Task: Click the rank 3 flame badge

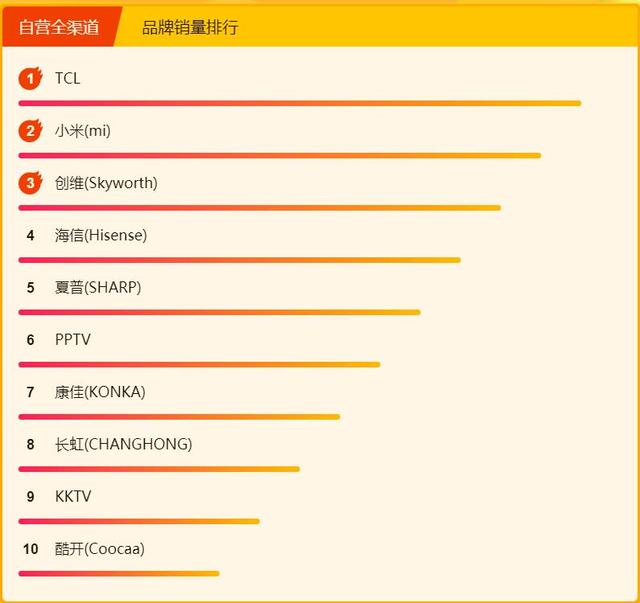Action: point(30,183)
